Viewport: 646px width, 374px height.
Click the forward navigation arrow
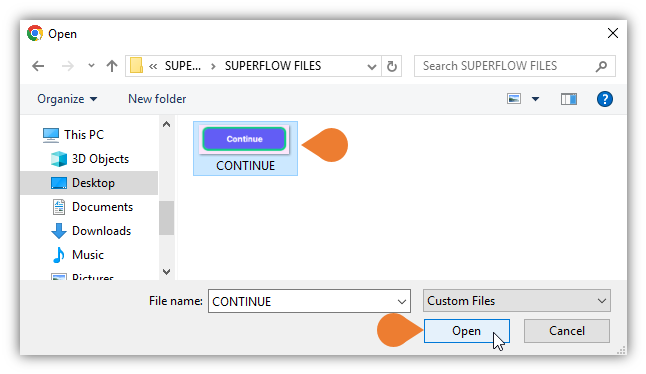click(x=68, y=66)
